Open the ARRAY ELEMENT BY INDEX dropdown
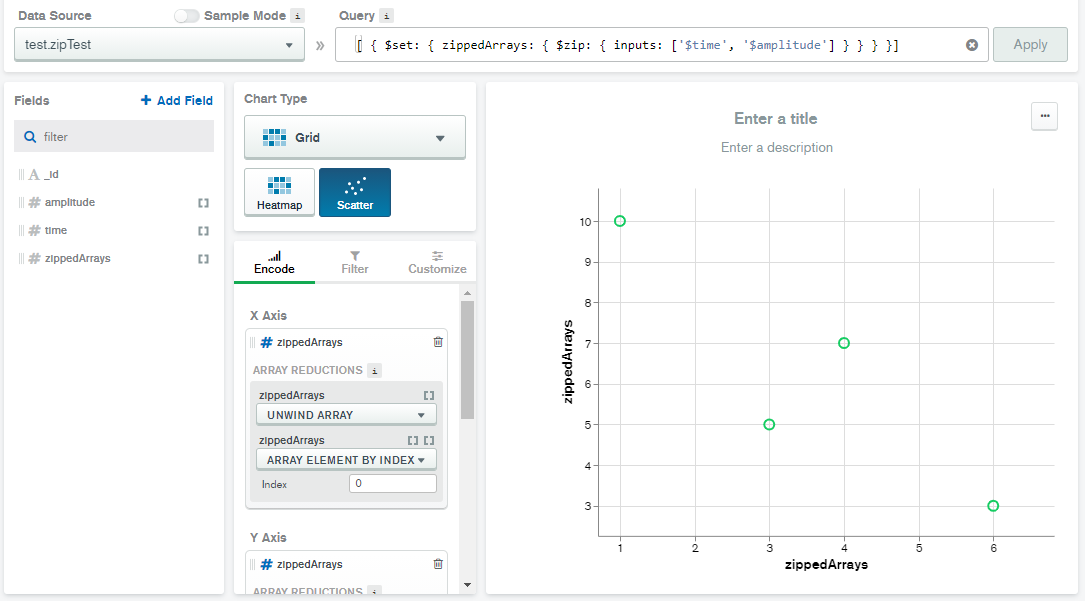The height and width of the screenshot is (601, 1085). tap(346, 460)
